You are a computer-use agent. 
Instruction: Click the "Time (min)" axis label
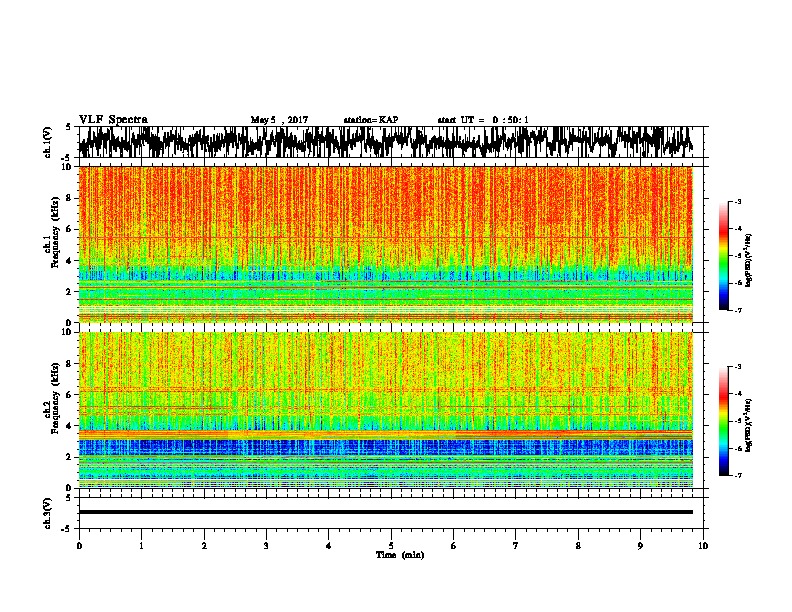coord(400,555)
